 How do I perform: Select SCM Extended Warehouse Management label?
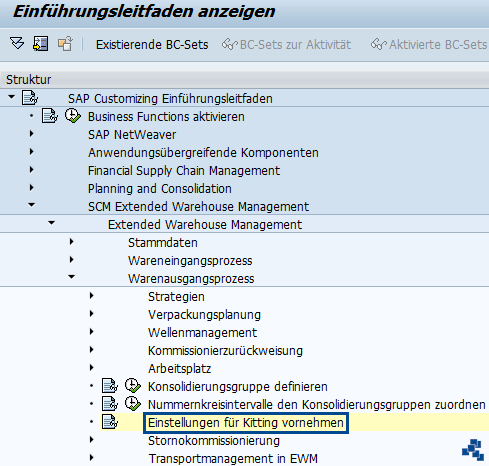[199, 207]
